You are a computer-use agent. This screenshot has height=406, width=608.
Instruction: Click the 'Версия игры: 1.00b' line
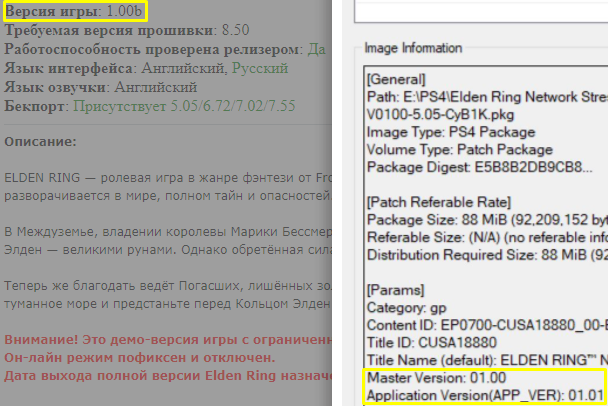(x=74, y=11)
